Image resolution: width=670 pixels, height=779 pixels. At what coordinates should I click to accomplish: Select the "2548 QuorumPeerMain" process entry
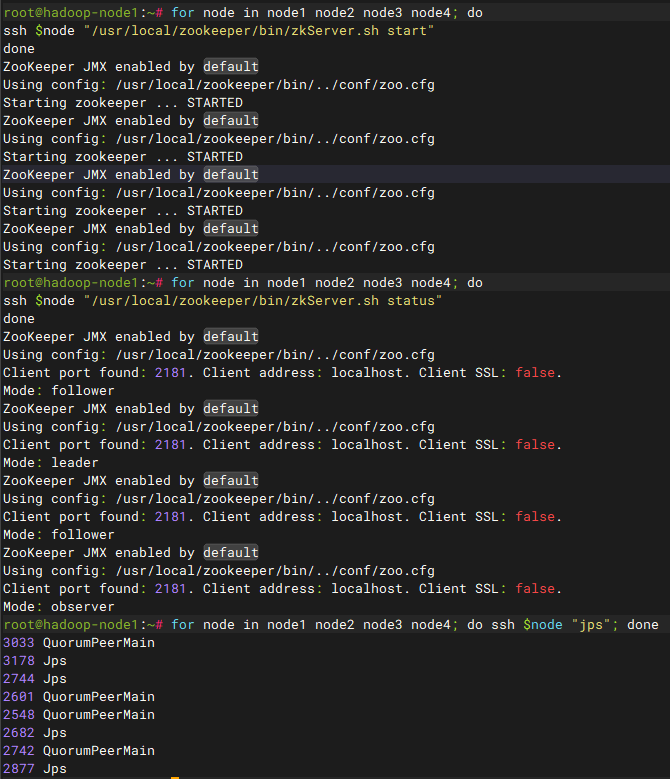point(79,714)
